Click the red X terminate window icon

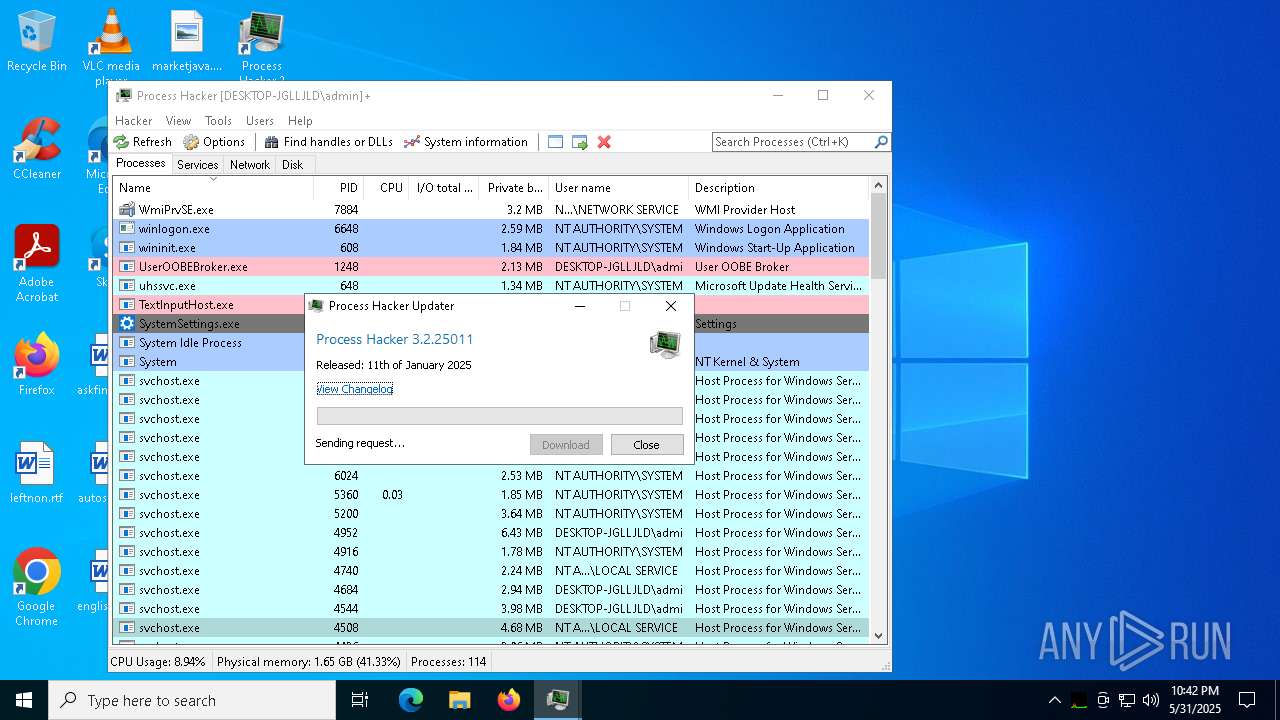coord(604,142)
